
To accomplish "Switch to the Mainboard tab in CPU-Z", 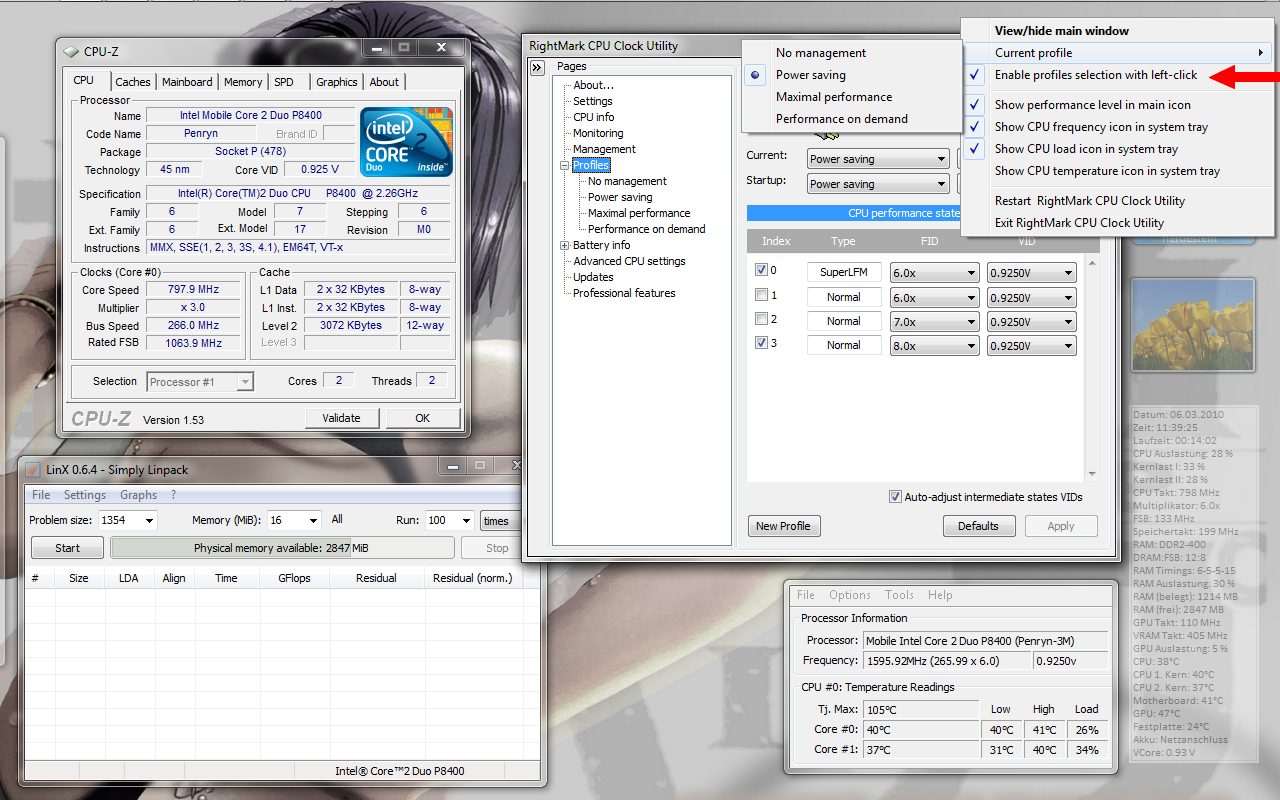I will click(x=187, y=82).
